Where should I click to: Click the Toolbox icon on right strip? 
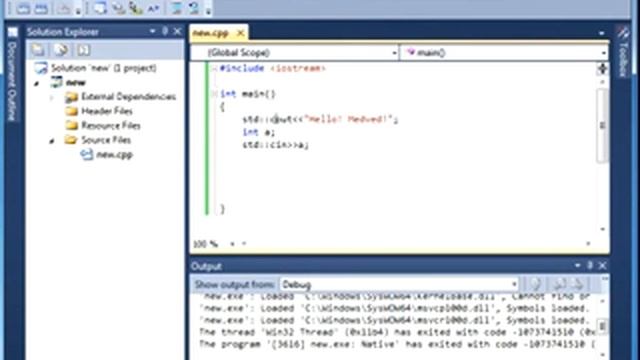pos(623,33)
